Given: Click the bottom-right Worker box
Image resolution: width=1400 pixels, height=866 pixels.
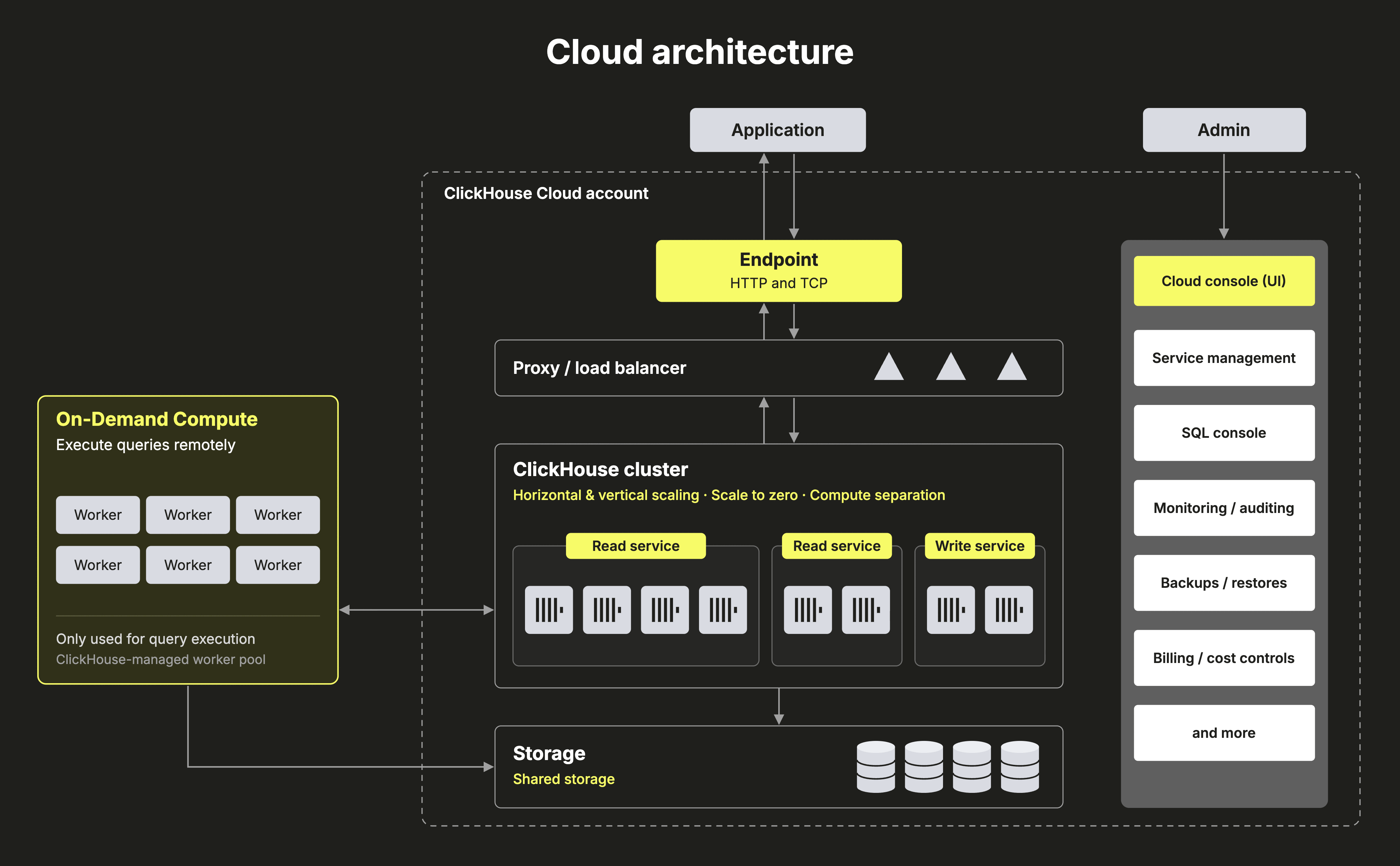Looking at the screenshot, I should coord(278,565).
